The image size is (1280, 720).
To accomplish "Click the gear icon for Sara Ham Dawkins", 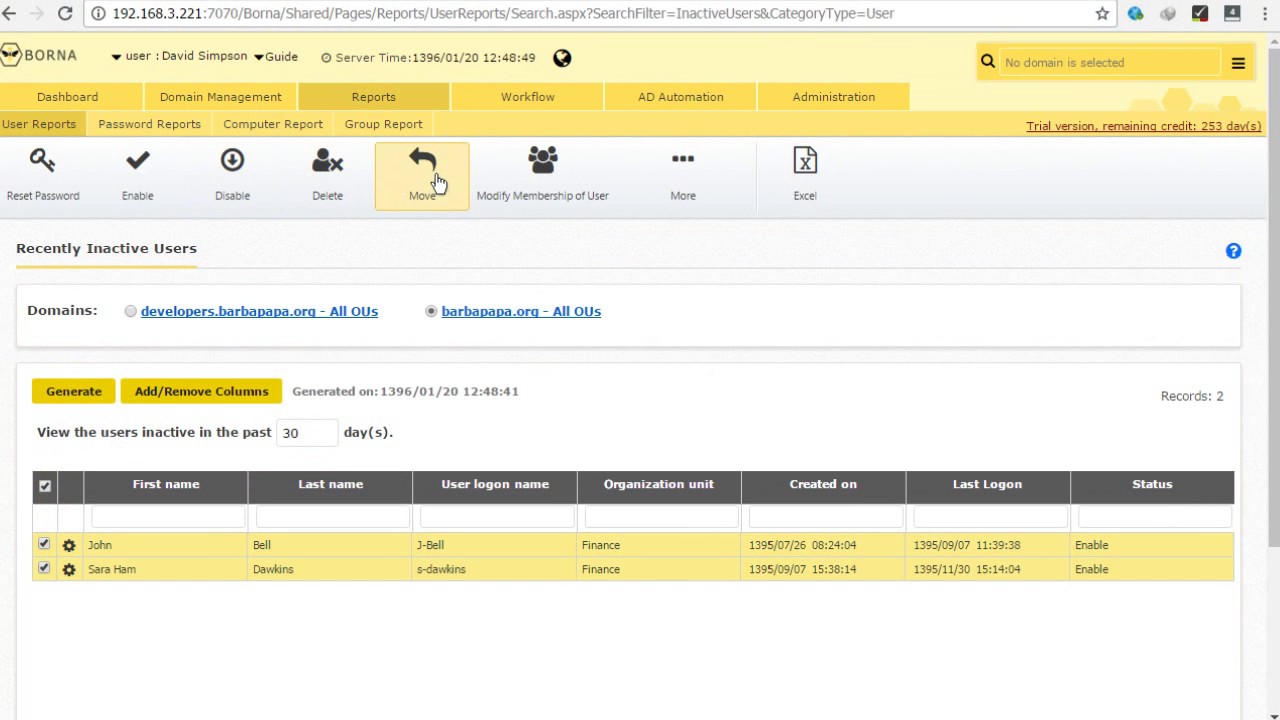I will (69, 570).
